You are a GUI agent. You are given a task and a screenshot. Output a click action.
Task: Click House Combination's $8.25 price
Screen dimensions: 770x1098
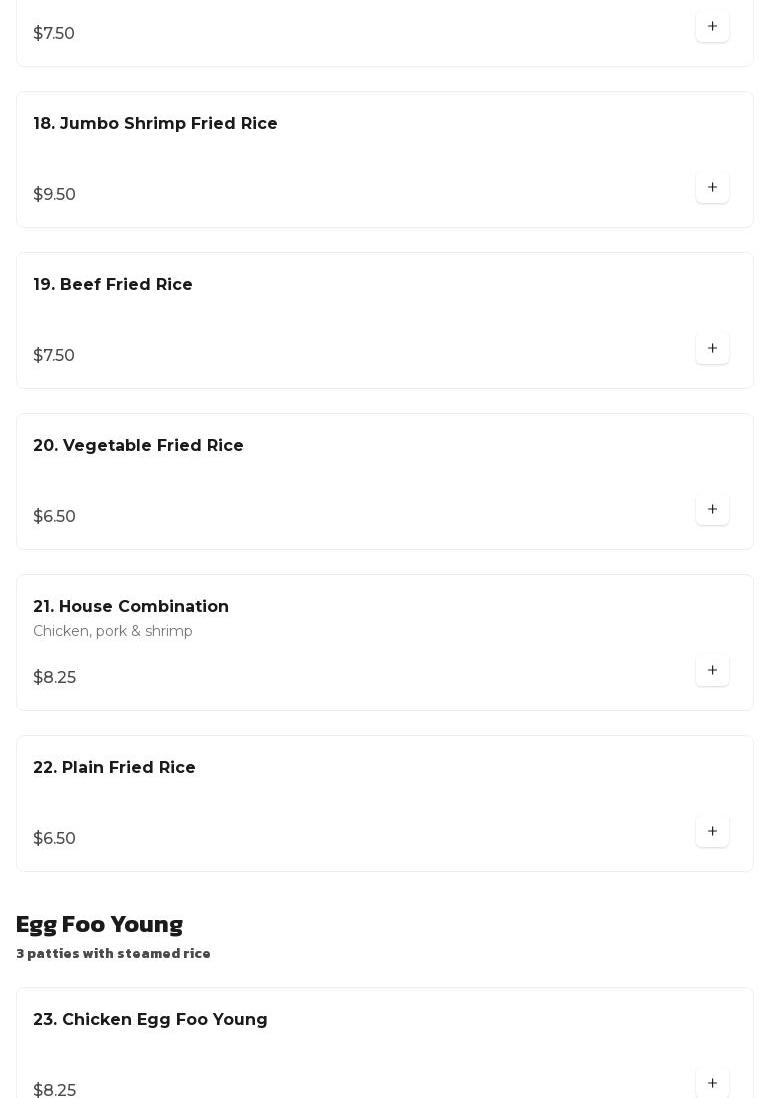54,678
